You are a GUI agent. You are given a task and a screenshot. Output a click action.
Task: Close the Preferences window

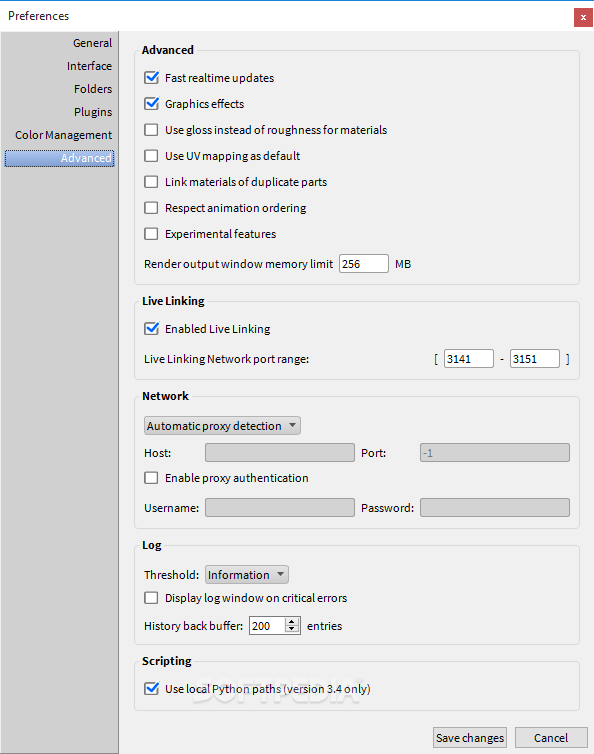click(x=583, y=17)
